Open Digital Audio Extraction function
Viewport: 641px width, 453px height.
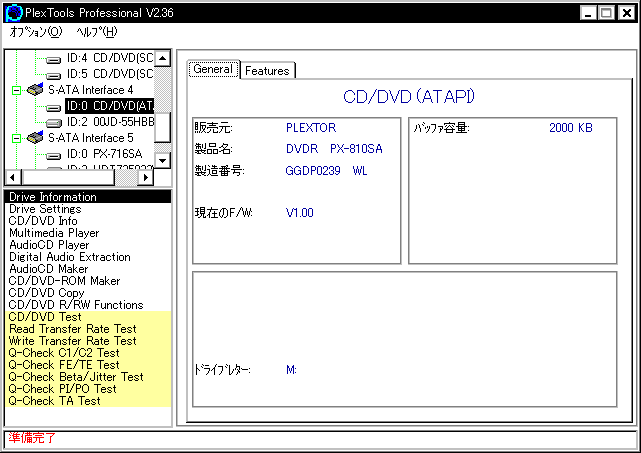[88, 257]
